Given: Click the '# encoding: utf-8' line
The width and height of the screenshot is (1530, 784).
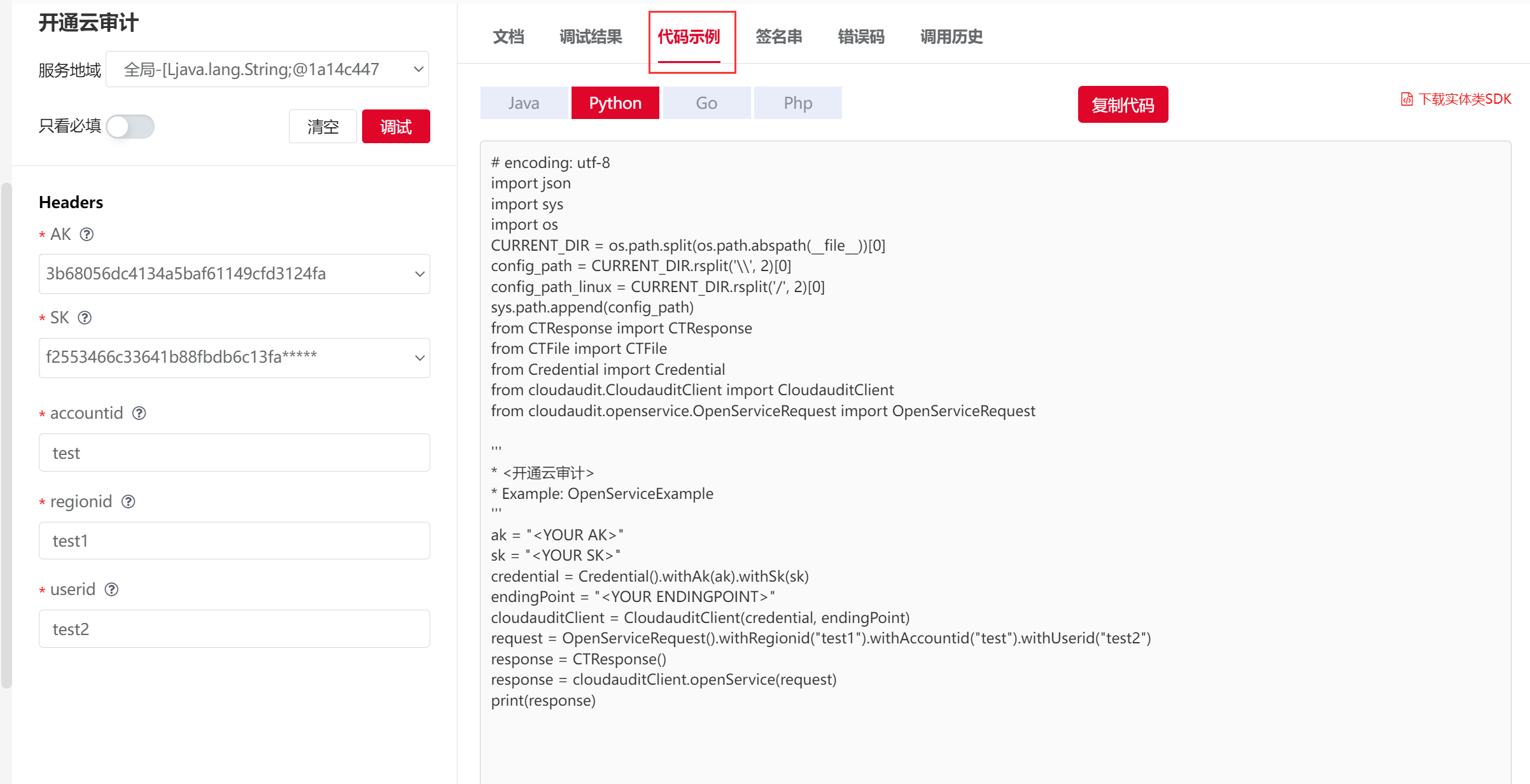Looking at the screenshot, I should [x=551, y=162].
